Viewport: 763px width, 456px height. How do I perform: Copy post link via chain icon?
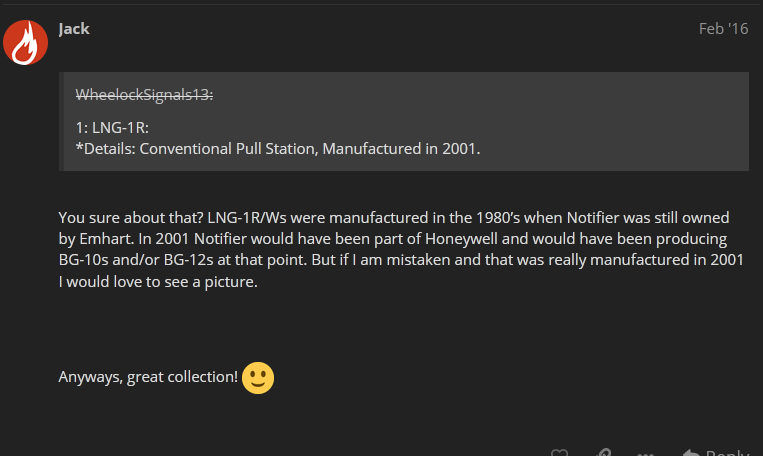[x=603, y=453]
